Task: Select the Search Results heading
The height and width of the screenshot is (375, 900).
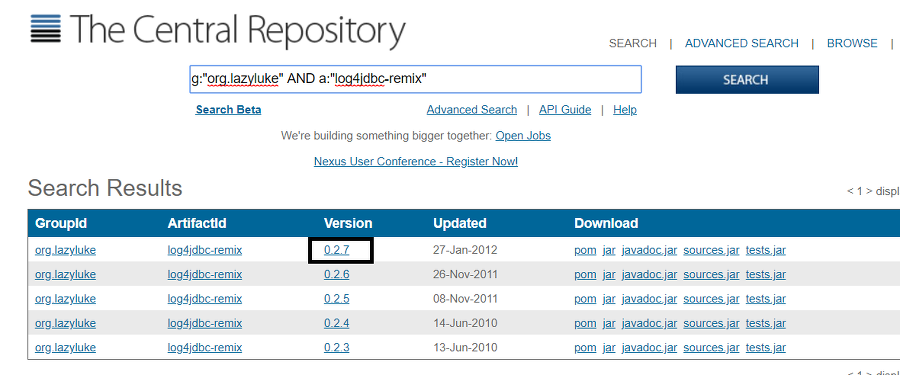Action: pos(105,188)
